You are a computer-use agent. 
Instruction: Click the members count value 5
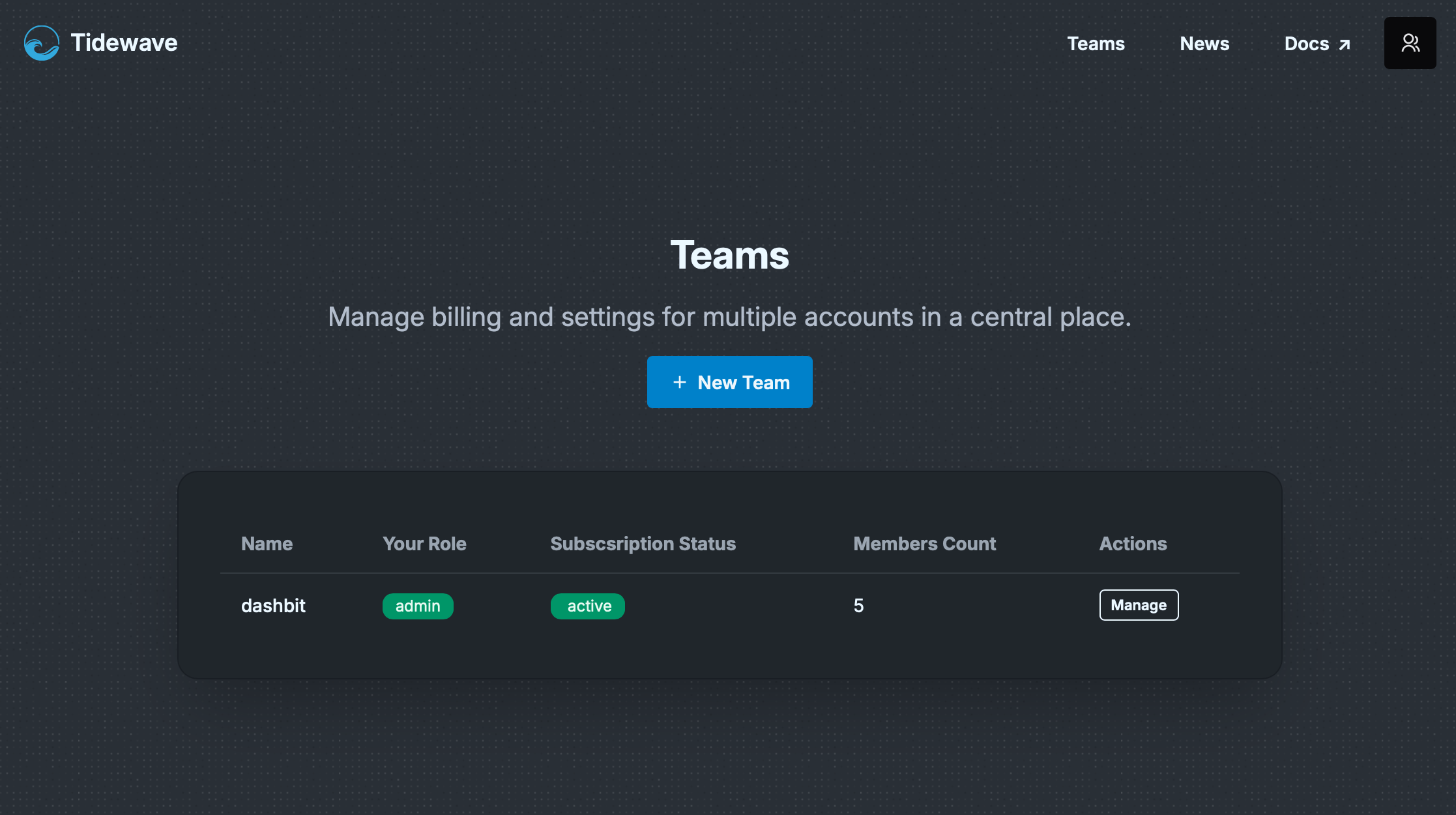click(858, 606)
